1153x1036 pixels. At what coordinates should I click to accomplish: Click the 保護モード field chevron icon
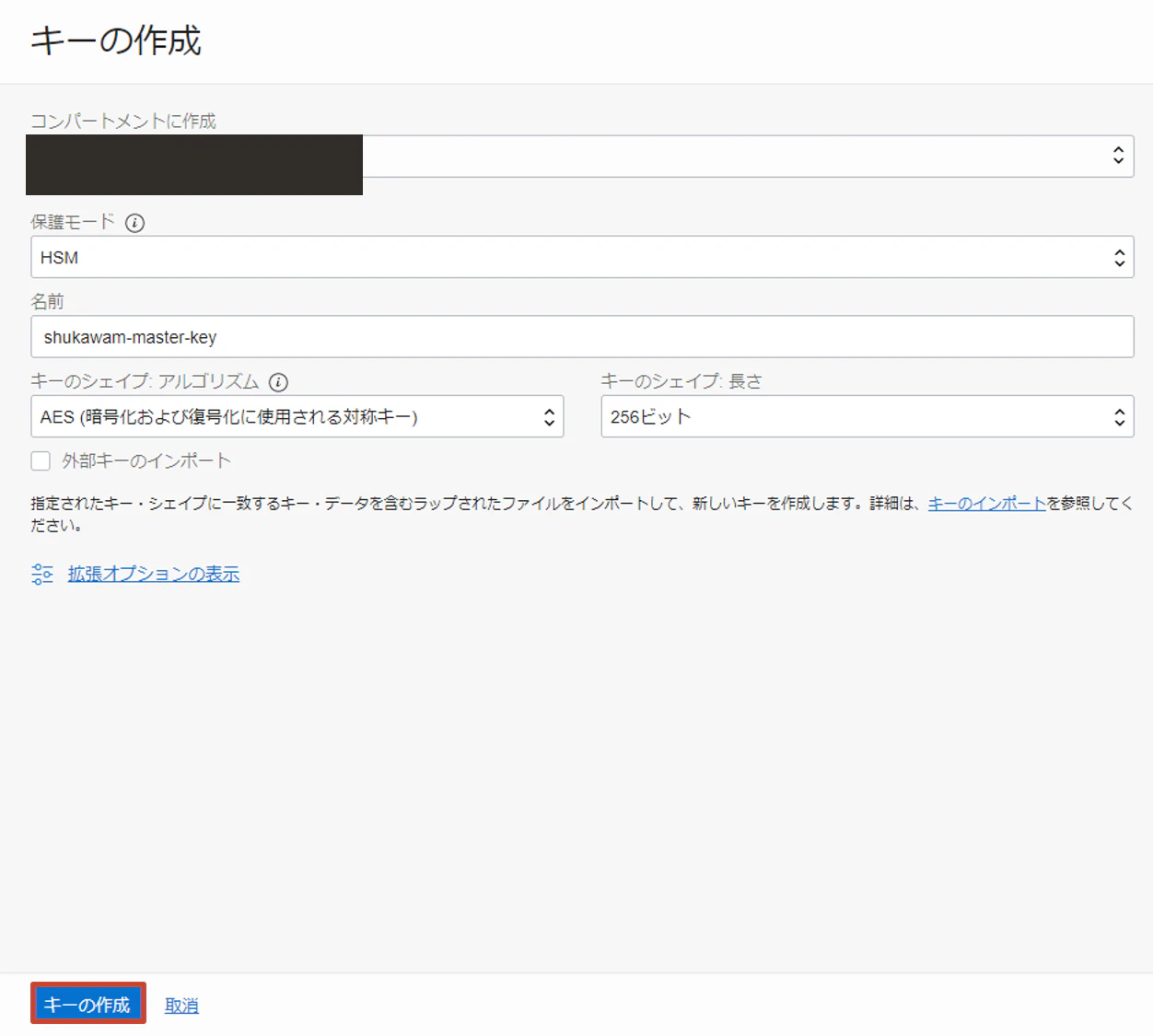click(1119, 257)
